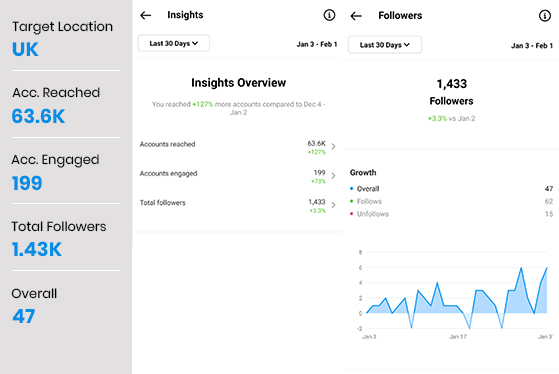Open the Accounts engaged row
This screenshot has height=374, width=559.
[237, 176]
